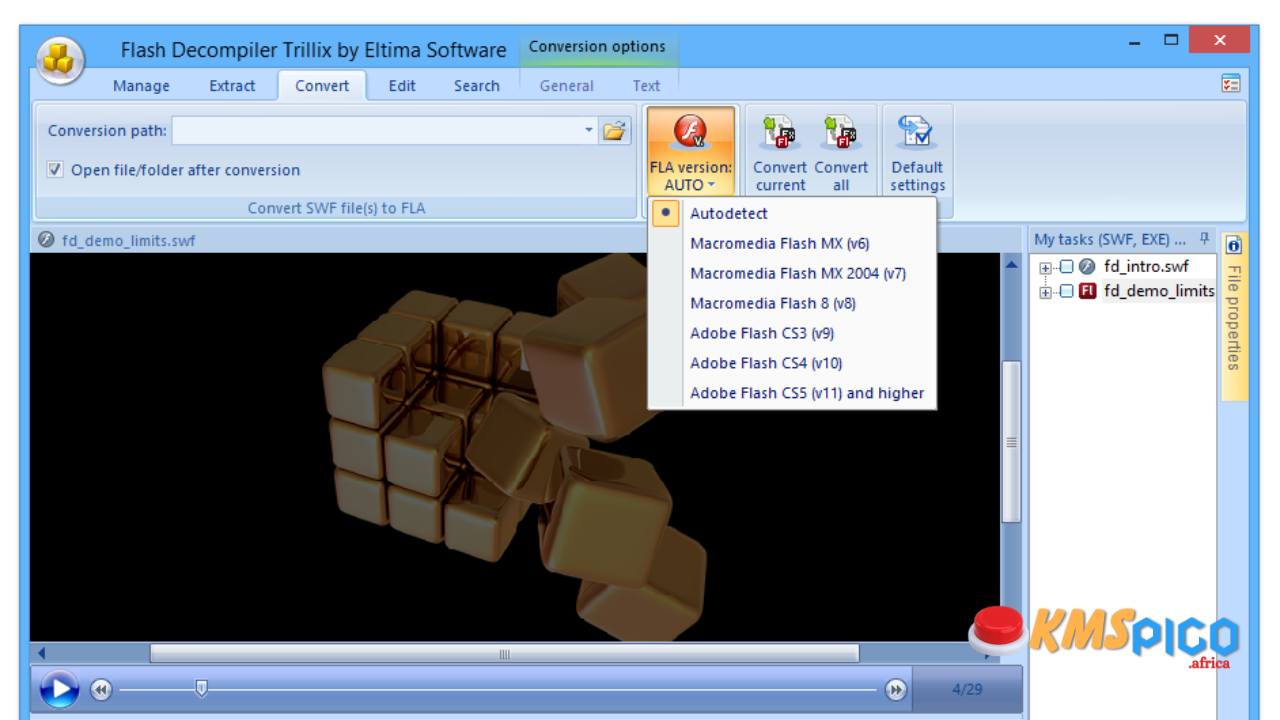1280x720 pixels.
Task: Select Autodetect FLA version option
Action: [x=792, y=213]
